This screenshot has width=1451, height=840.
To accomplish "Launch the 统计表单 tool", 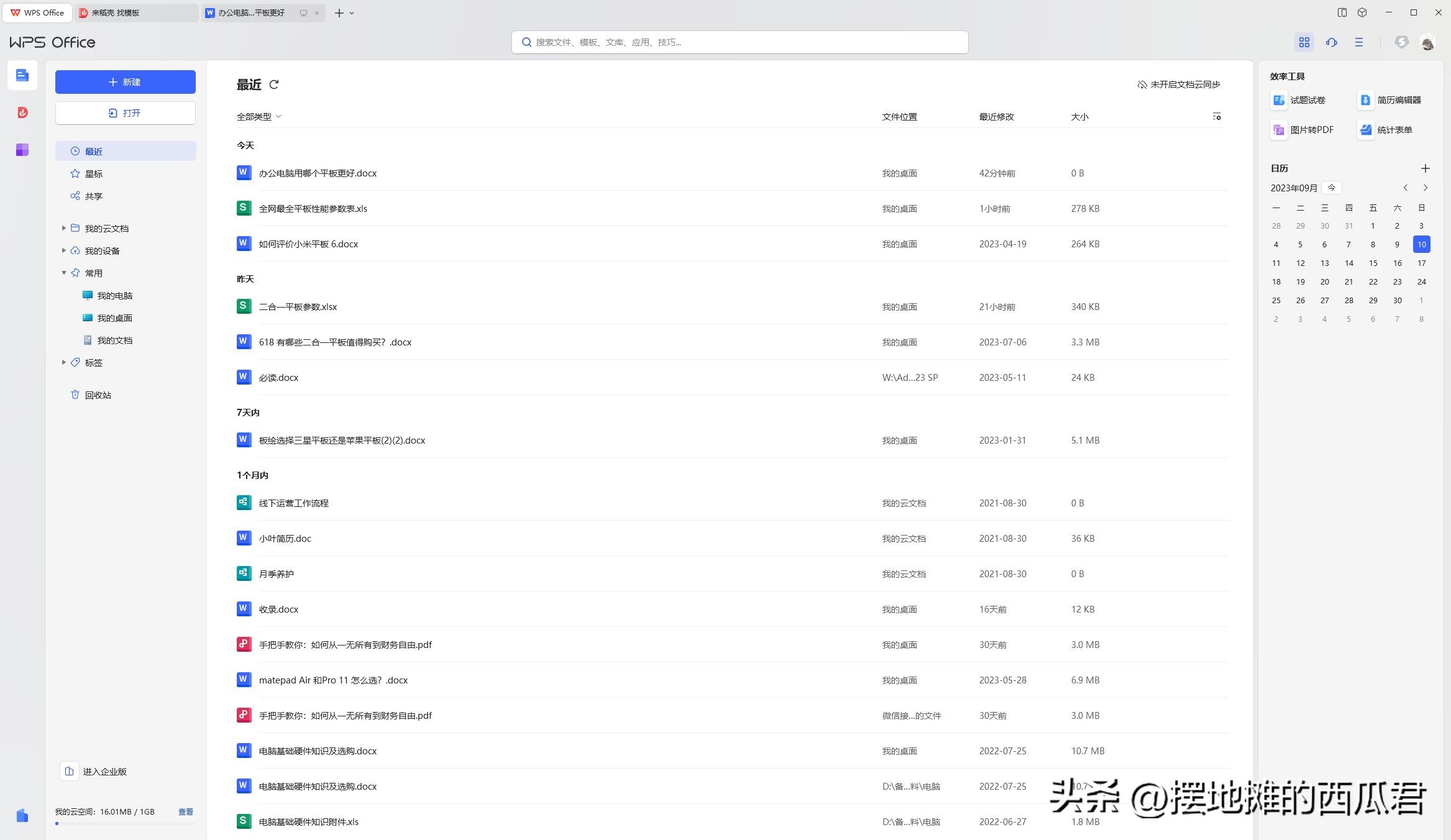I will pyautogui.click(x=1385, y=130).
